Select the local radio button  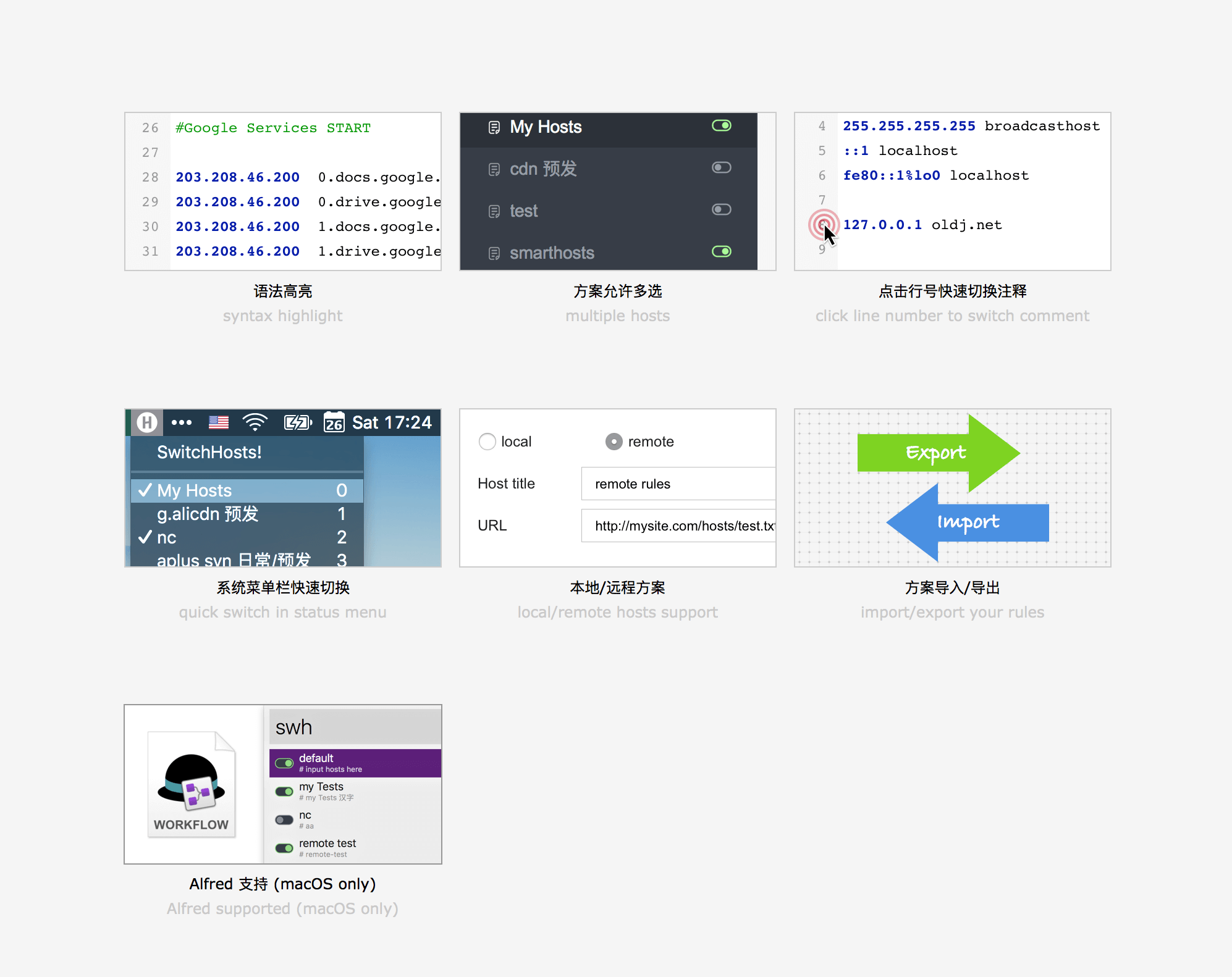click(x=487, y=442)
